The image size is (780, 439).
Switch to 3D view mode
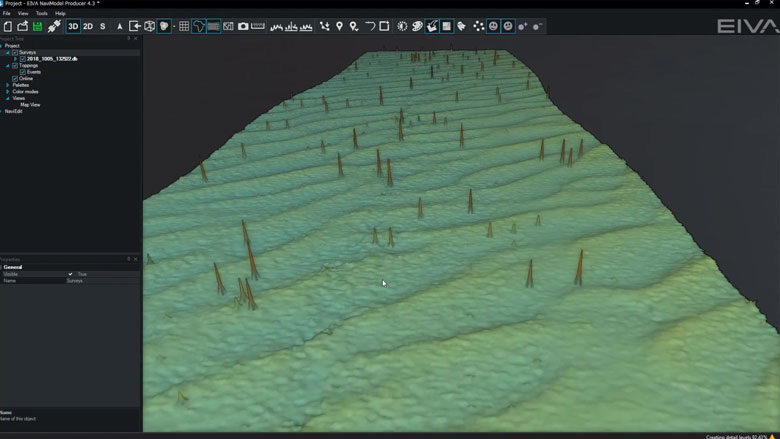(73, 26)
